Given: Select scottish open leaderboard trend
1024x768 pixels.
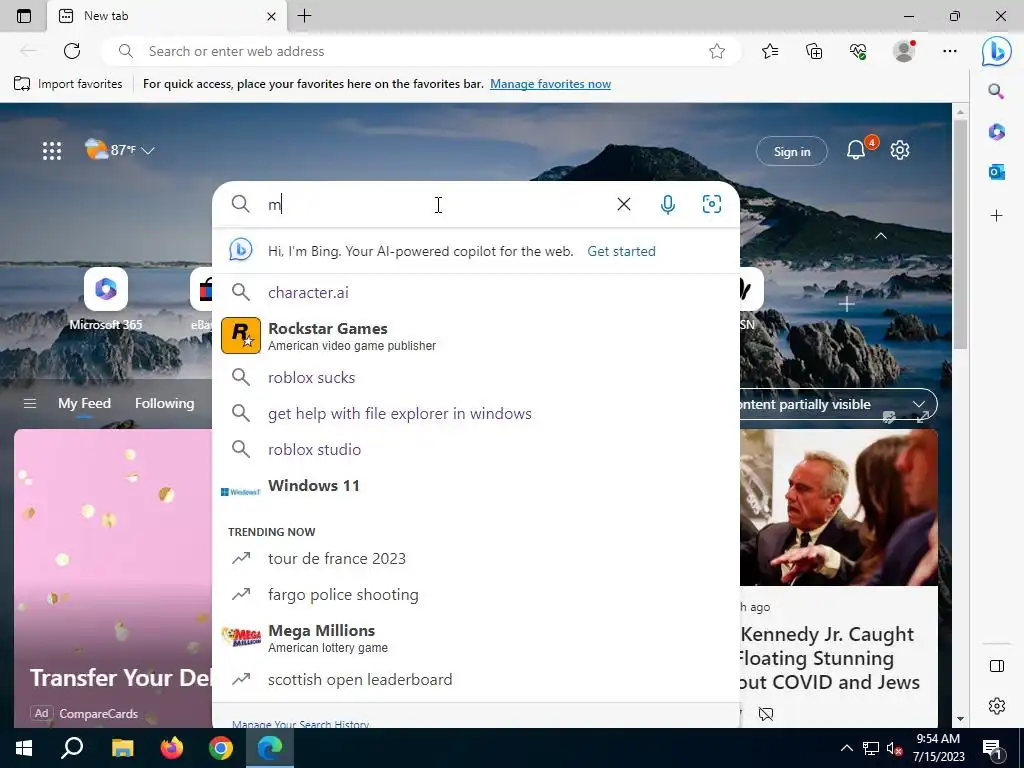Looking at the screenshot, I should click(476, 679).
